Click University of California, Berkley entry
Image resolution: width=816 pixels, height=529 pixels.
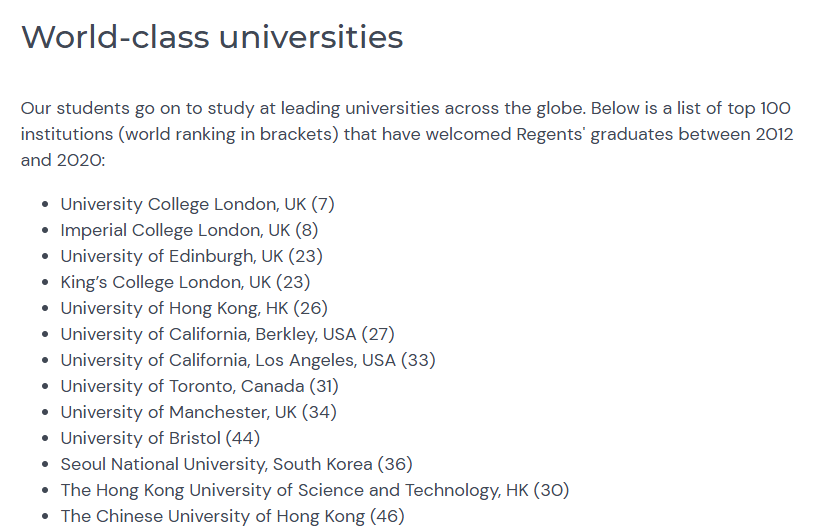(x=227, y=334)
